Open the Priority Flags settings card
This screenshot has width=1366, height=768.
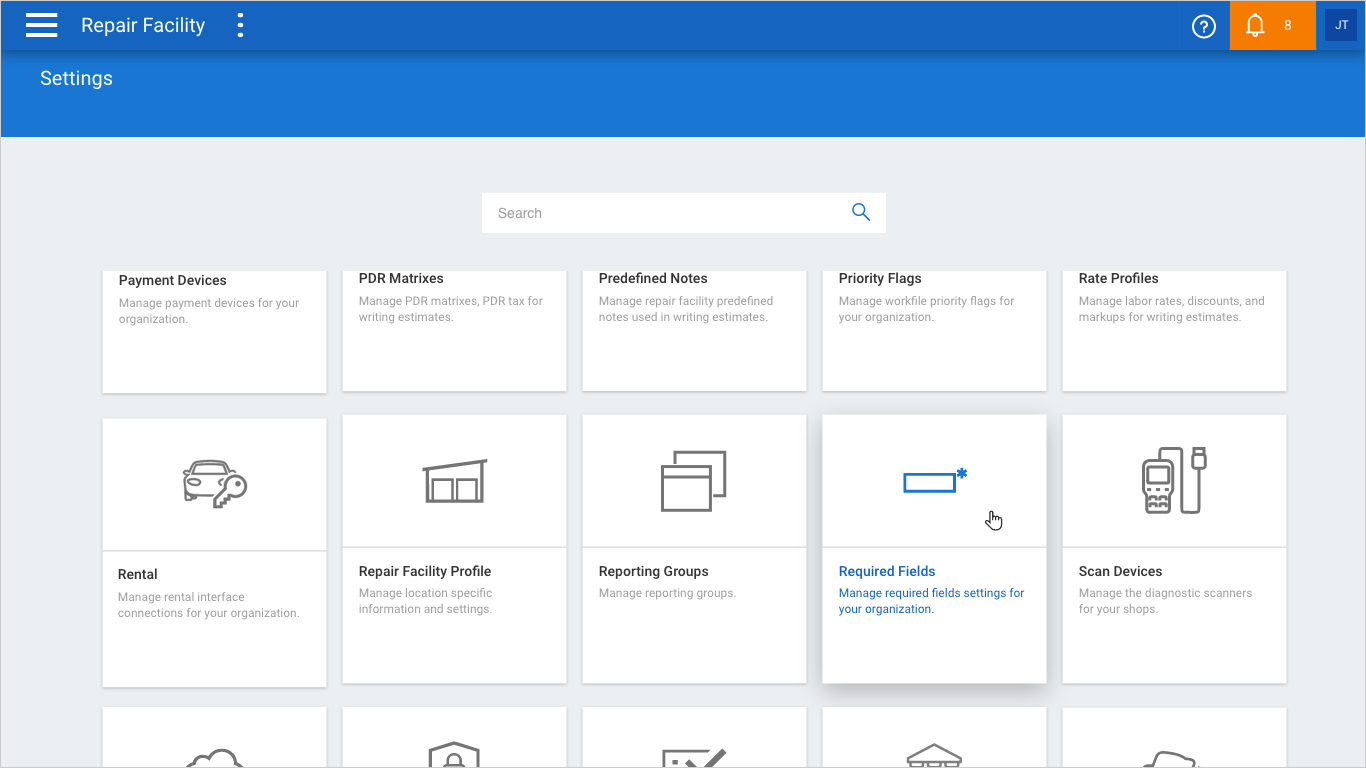[934, 331]
